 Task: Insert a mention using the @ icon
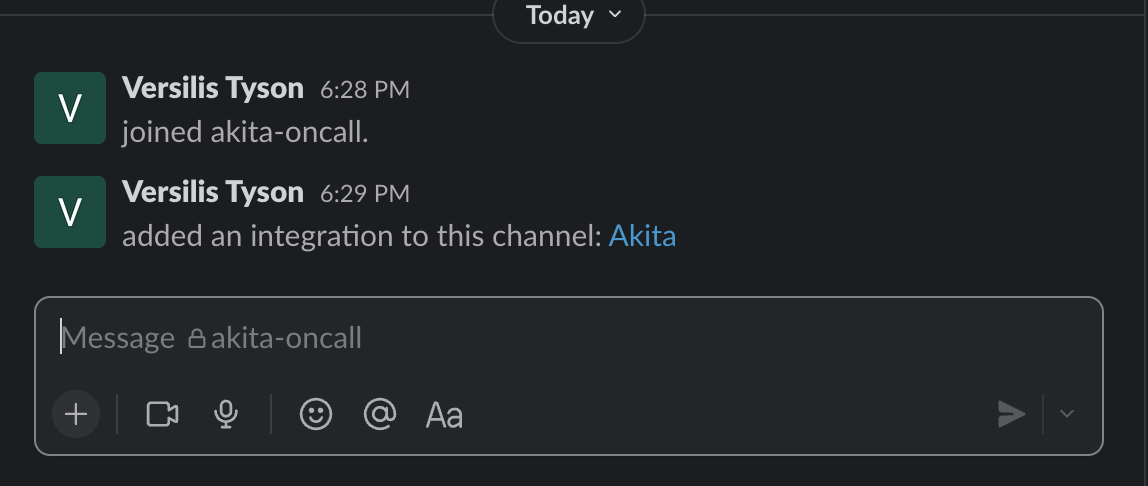[380, 414]
